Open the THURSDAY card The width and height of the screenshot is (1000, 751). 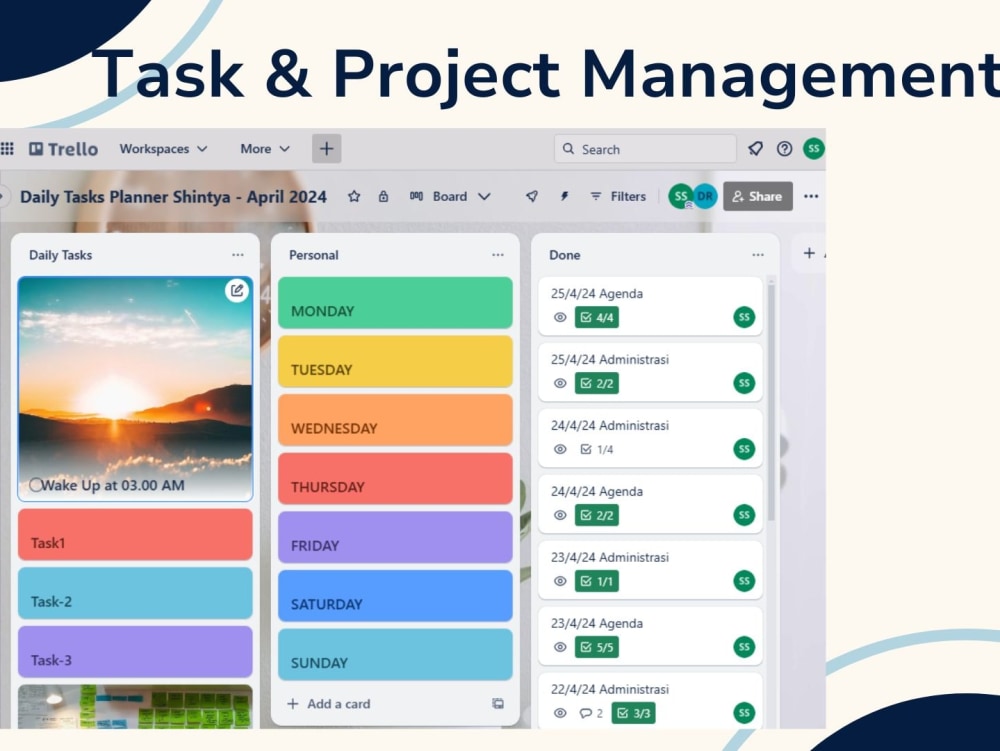coord(395,479)
